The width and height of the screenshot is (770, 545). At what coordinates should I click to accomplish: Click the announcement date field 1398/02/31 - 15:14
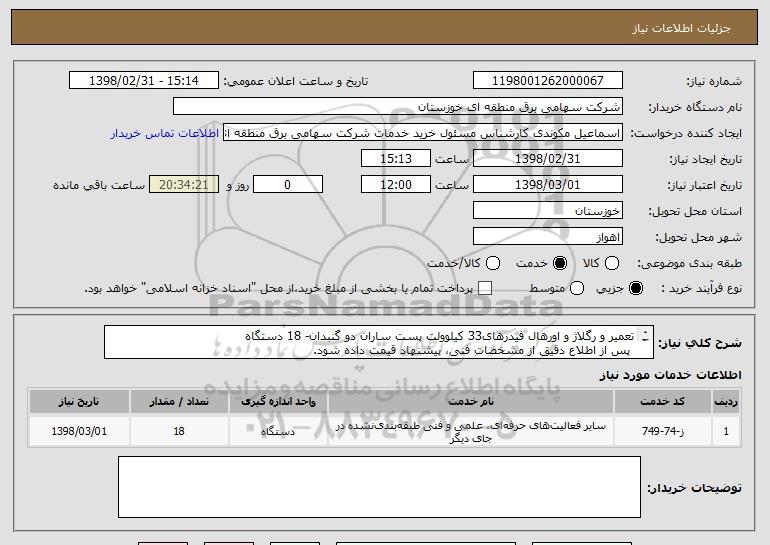coord(146,80)
